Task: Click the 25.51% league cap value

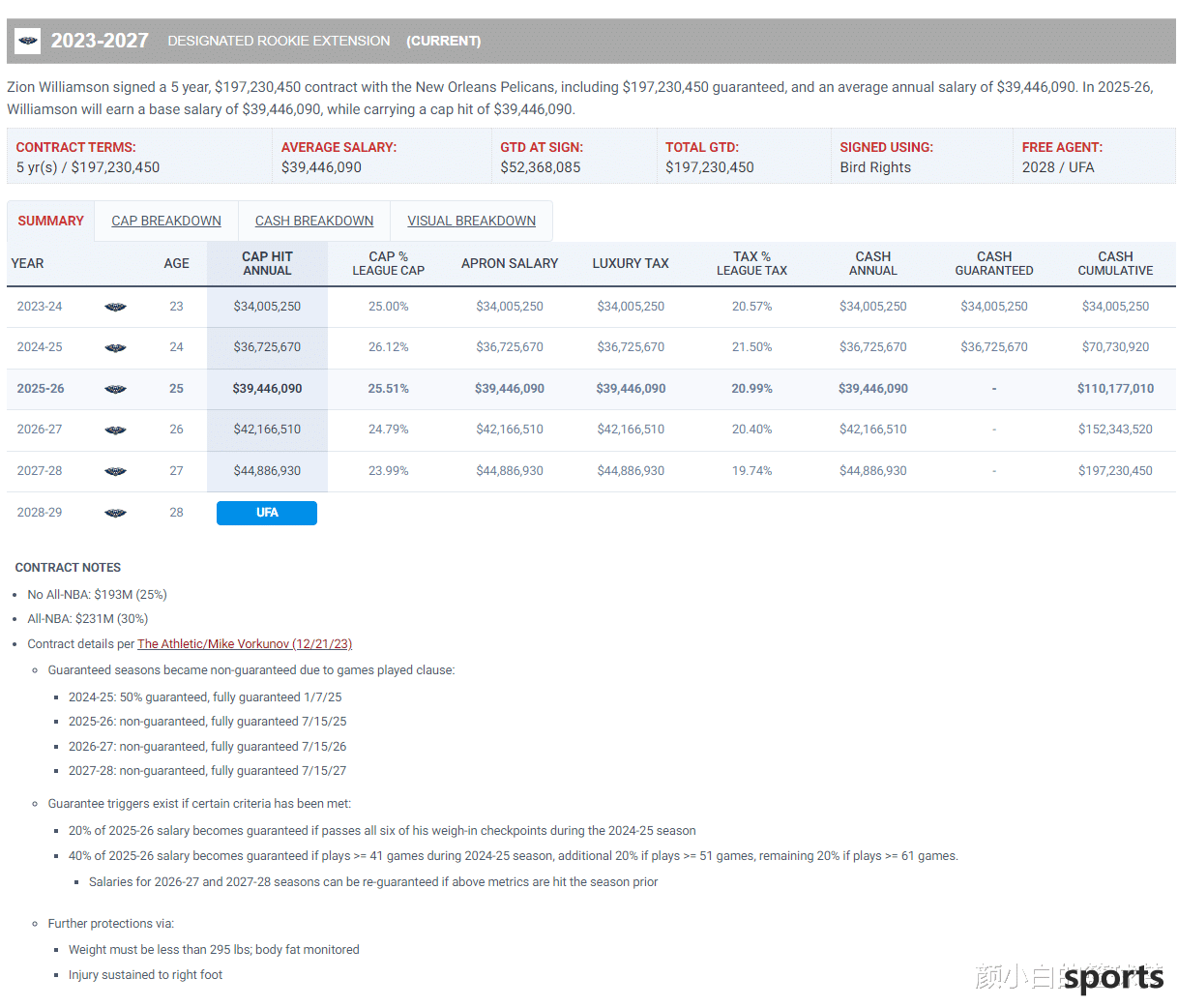Action: [389, 389]
